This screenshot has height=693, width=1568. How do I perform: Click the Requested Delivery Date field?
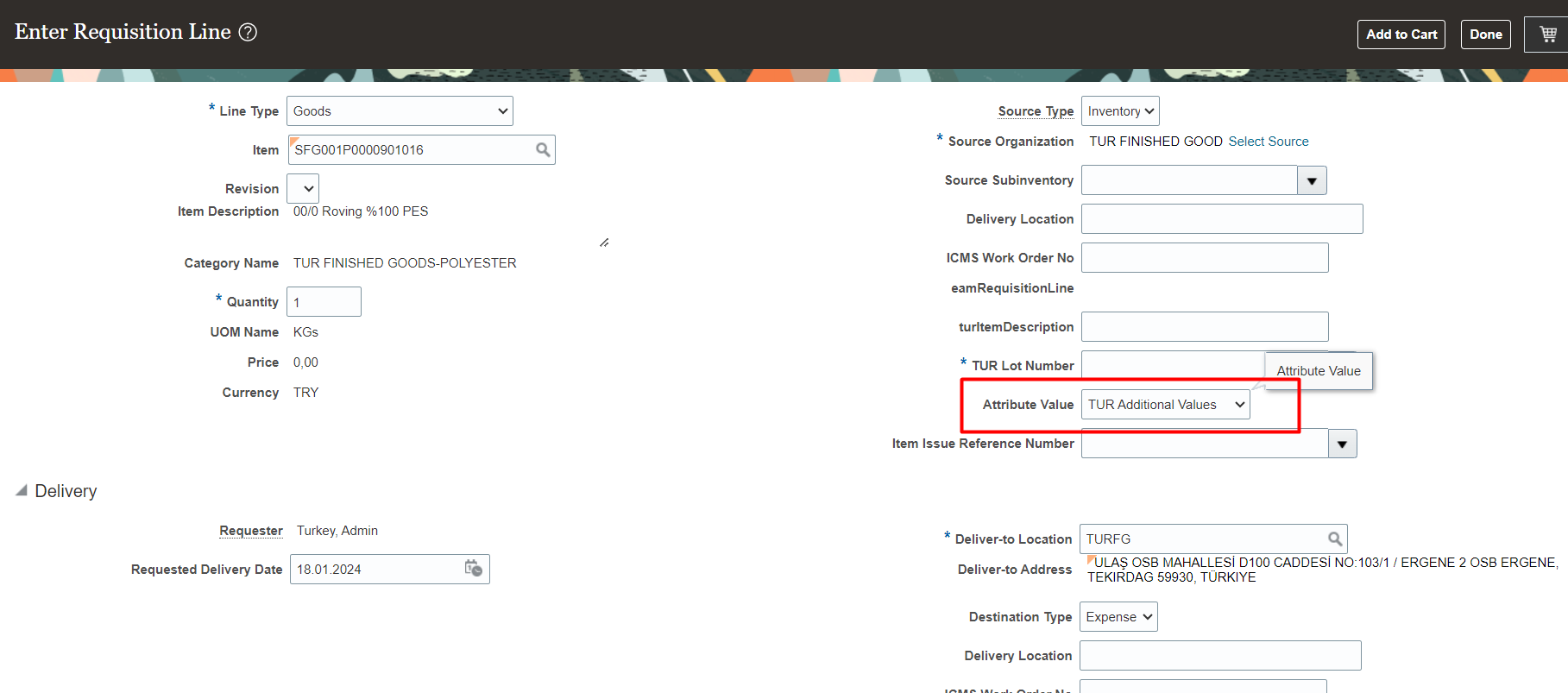pos(377,570)
